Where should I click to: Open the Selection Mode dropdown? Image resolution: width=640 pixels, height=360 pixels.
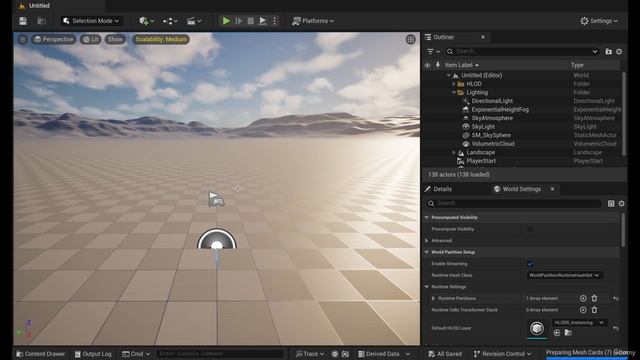91,21
